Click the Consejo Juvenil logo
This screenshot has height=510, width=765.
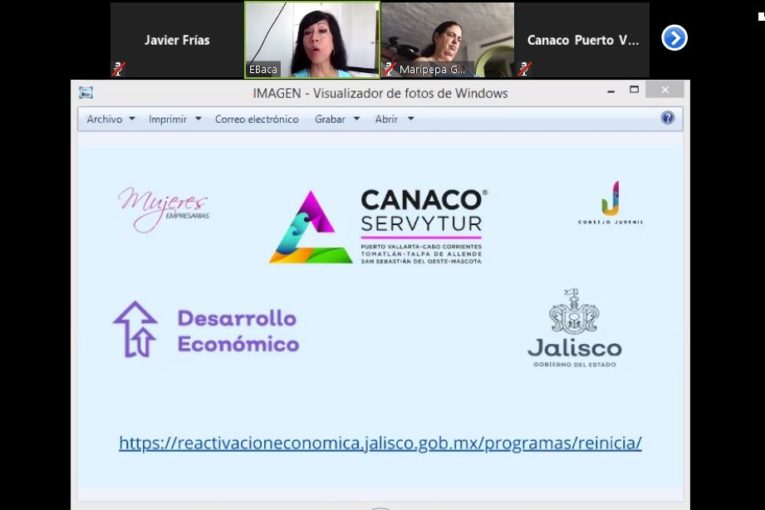click(x=610, y=203)
